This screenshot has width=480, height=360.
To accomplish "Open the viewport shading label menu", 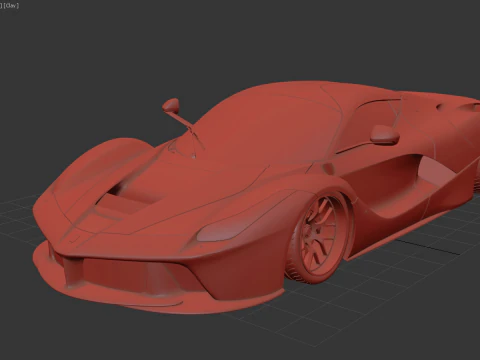I will pyautogui.click(x=11, y=5).
